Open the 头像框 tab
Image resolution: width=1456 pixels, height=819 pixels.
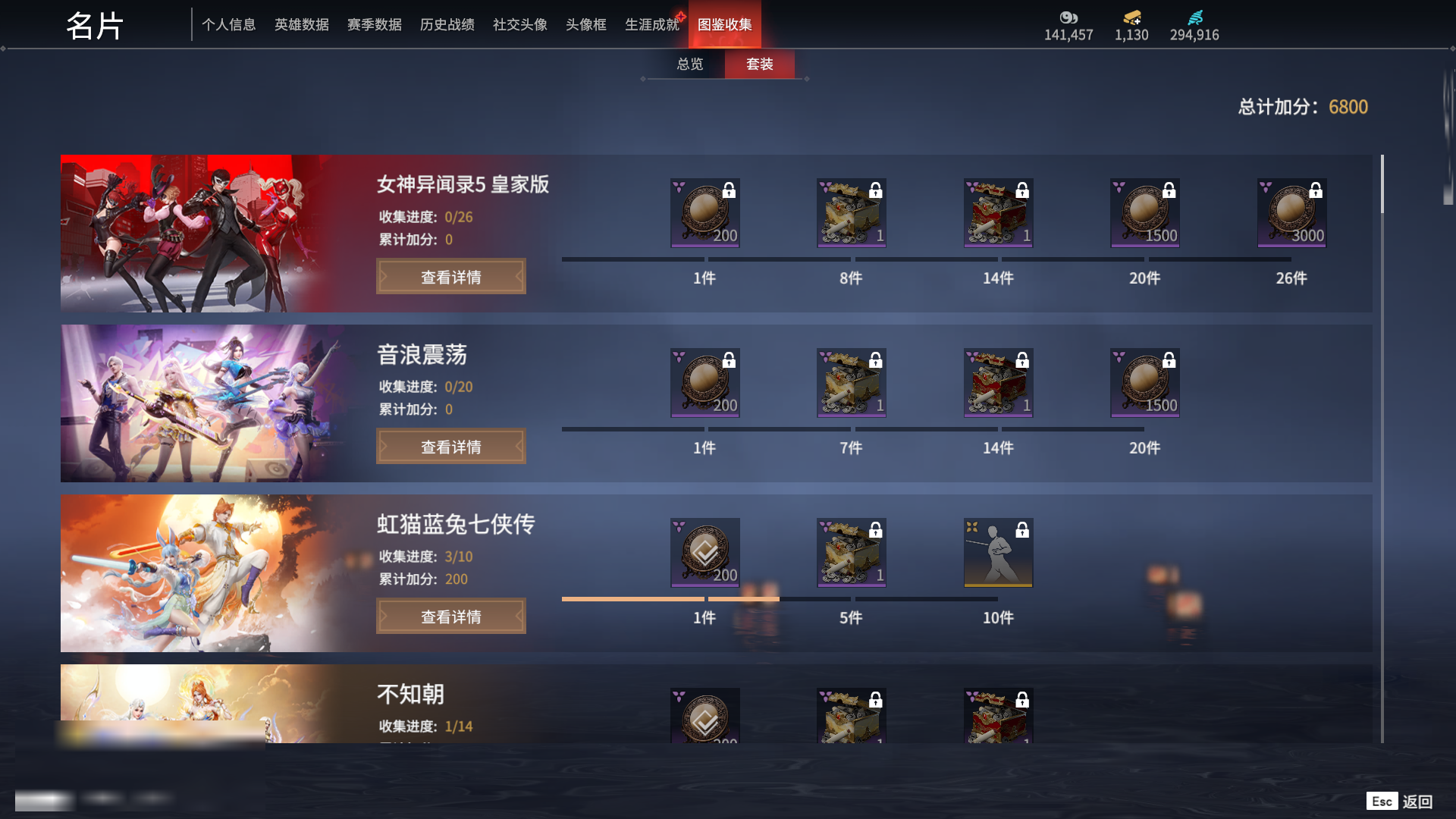tap(585, 24)
